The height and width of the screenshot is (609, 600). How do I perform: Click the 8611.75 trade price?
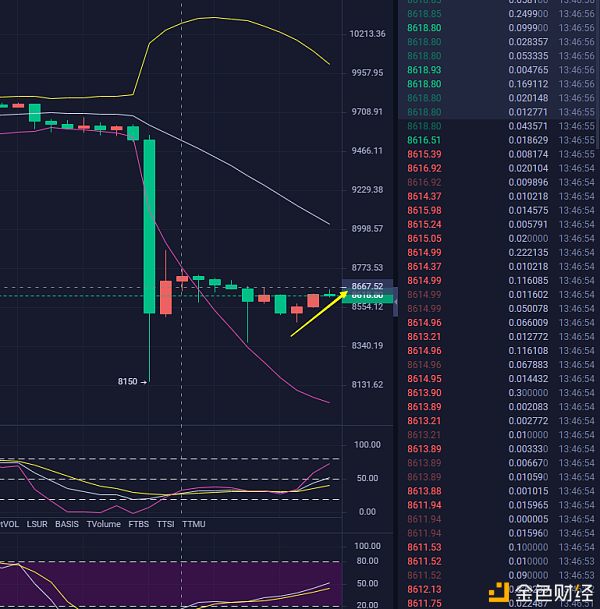click(x=424, y=603)
